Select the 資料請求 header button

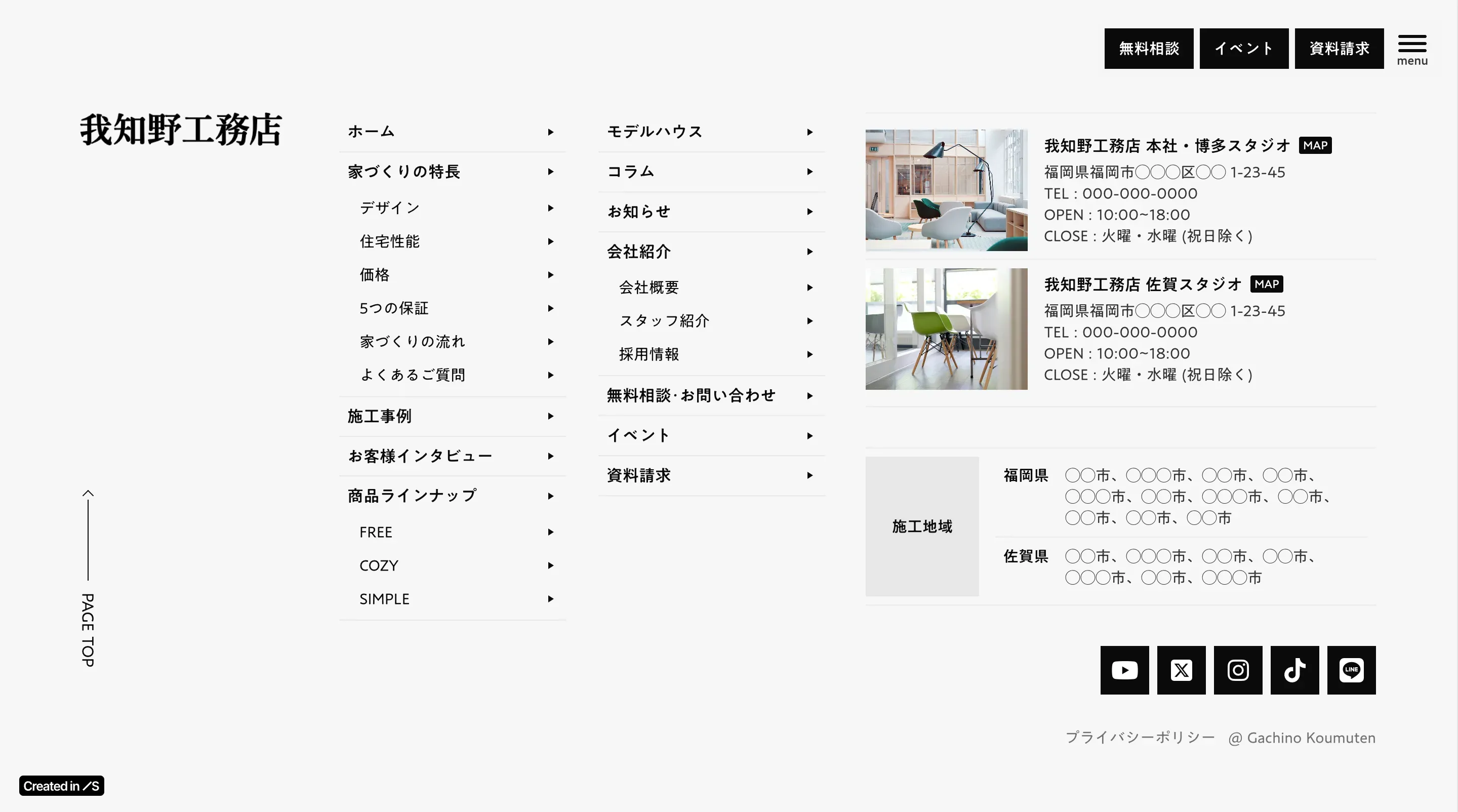pos(1339,48)
